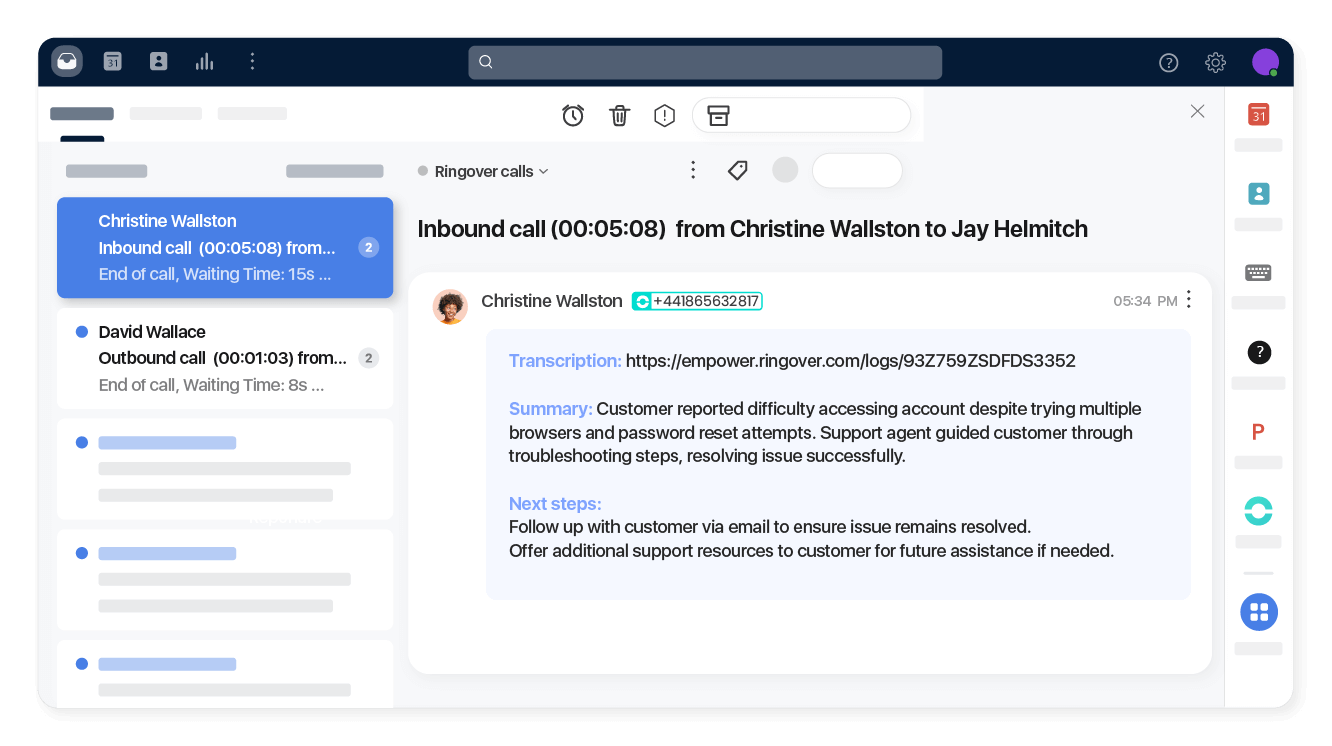Apply a label using the tag icon
The image size is (1332, 746).
pos(737,170)
